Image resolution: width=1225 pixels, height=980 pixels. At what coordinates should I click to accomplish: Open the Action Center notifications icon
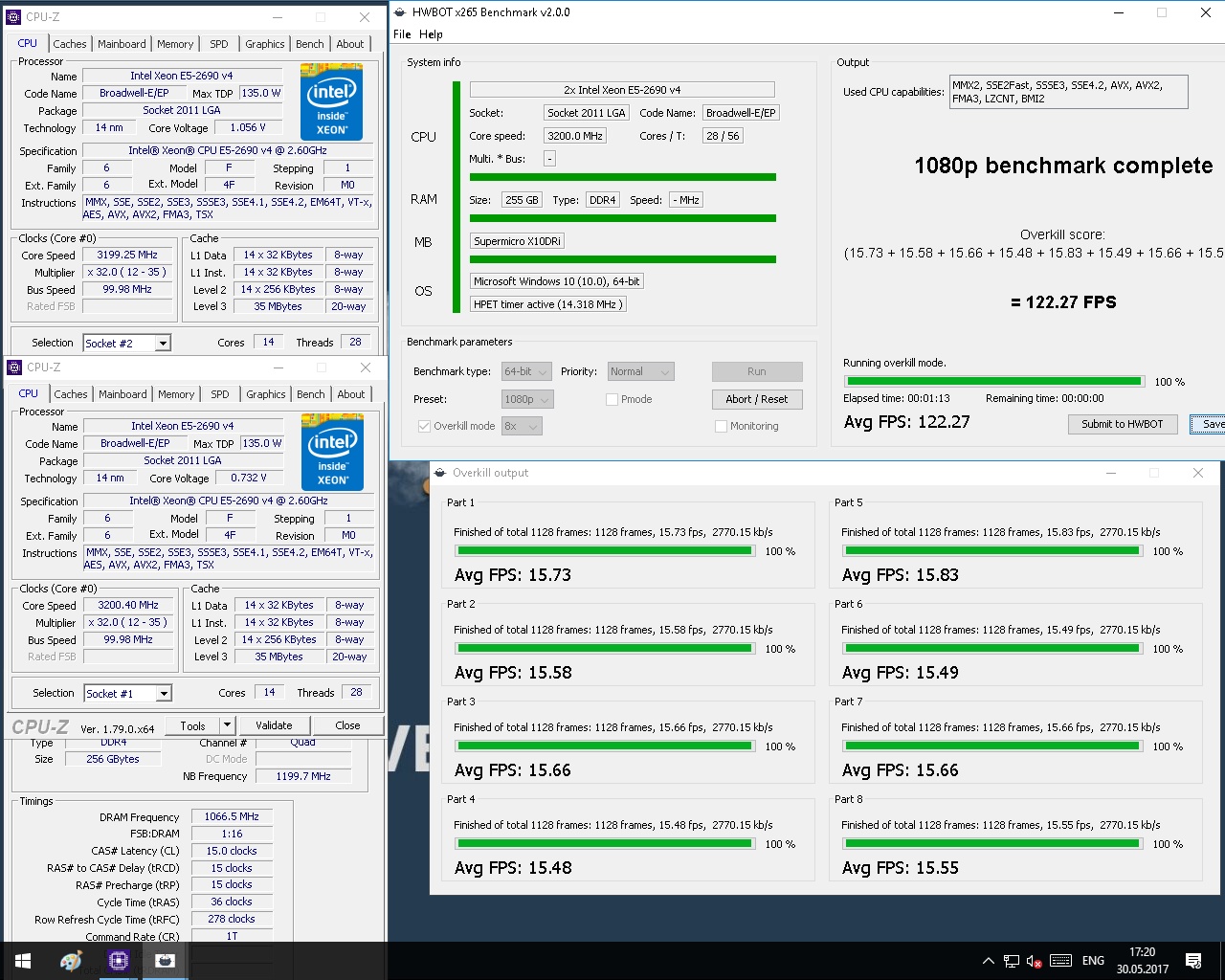(x=1193, y=961)
